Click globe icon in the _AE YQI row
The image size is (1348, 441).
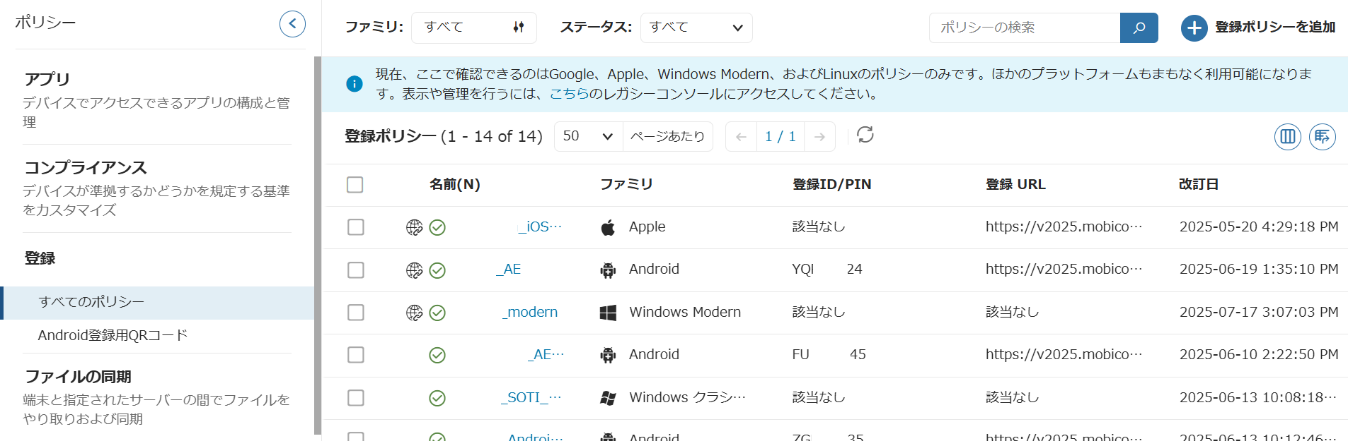click(414, 270)
